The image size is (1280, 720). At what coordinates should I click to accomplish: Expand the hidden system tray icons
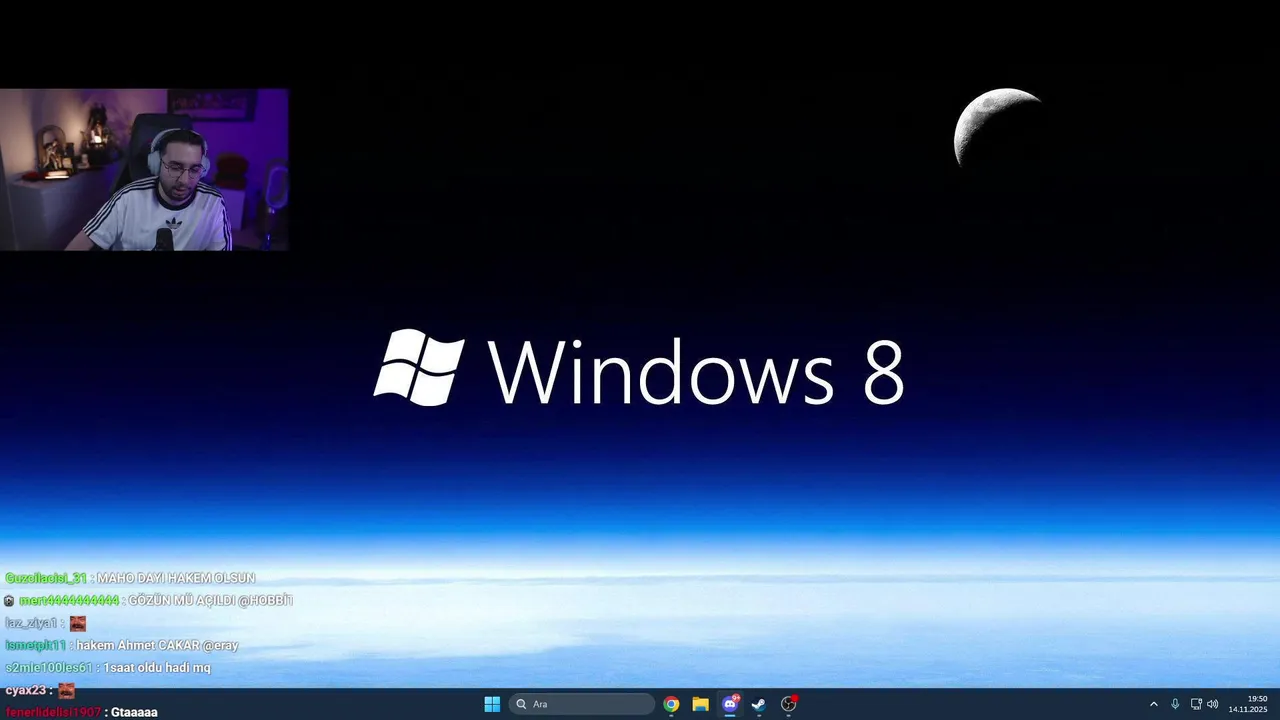click(x=1153, y=704)
